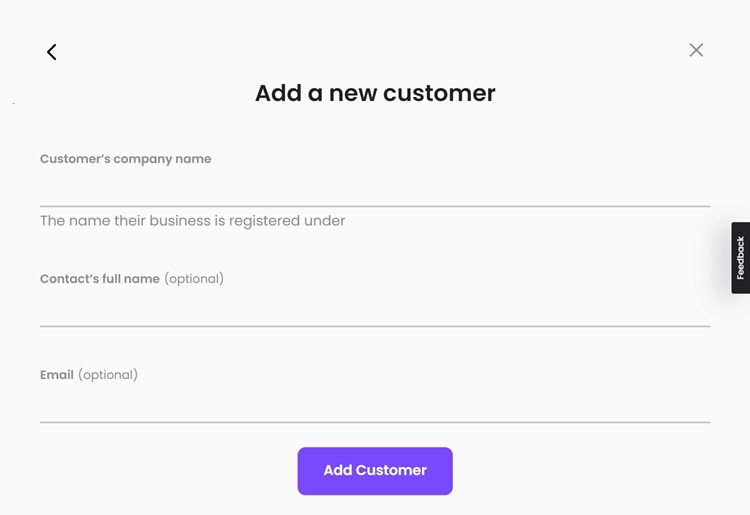Dismiss the form with the X icon
The height and width of the screenshot is (515, 750).
pyautogui.click(x=696, y=50)
